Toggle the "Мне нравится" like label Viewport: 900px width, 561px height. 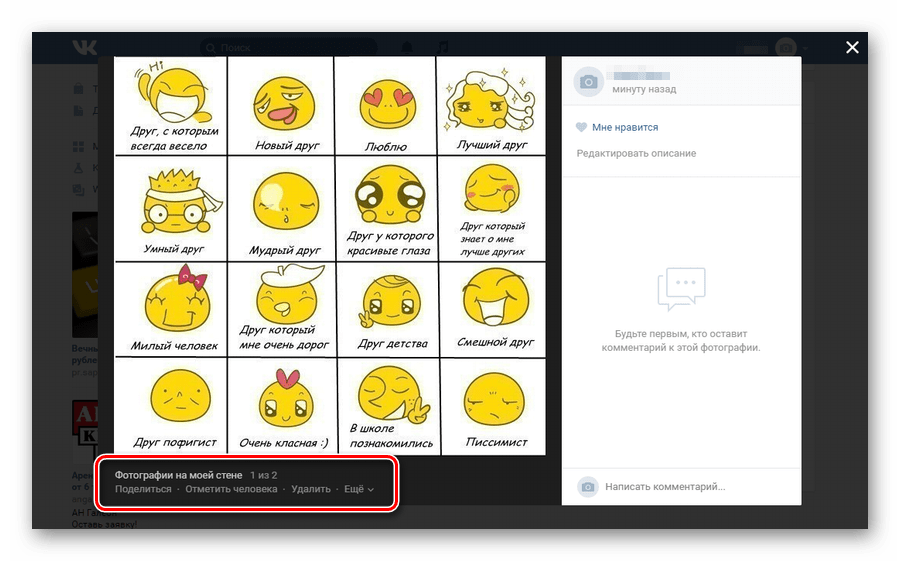click(625, 128)
